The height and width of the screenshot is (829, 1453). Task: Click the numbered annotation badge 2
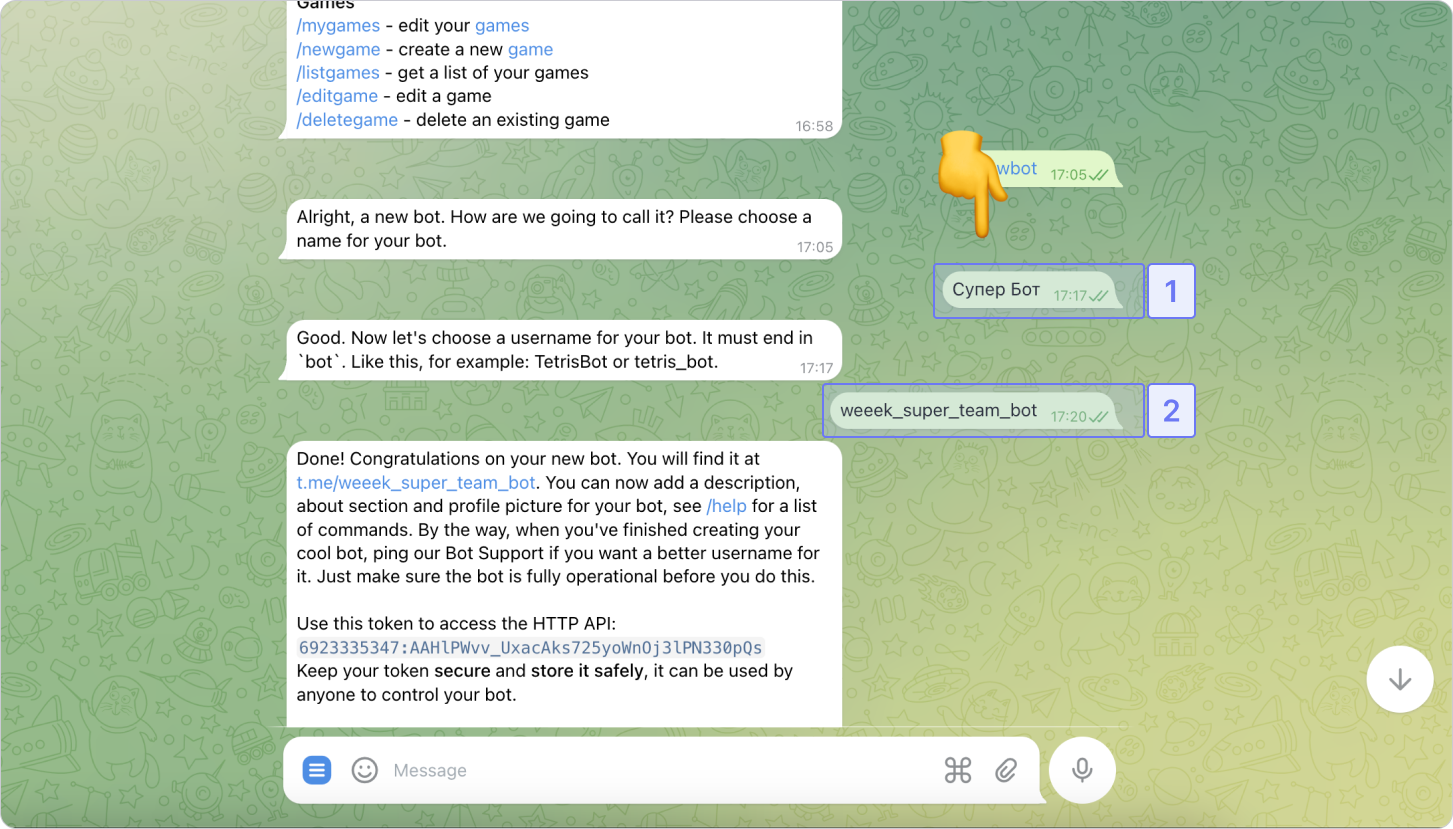(x=1171, y=411)
